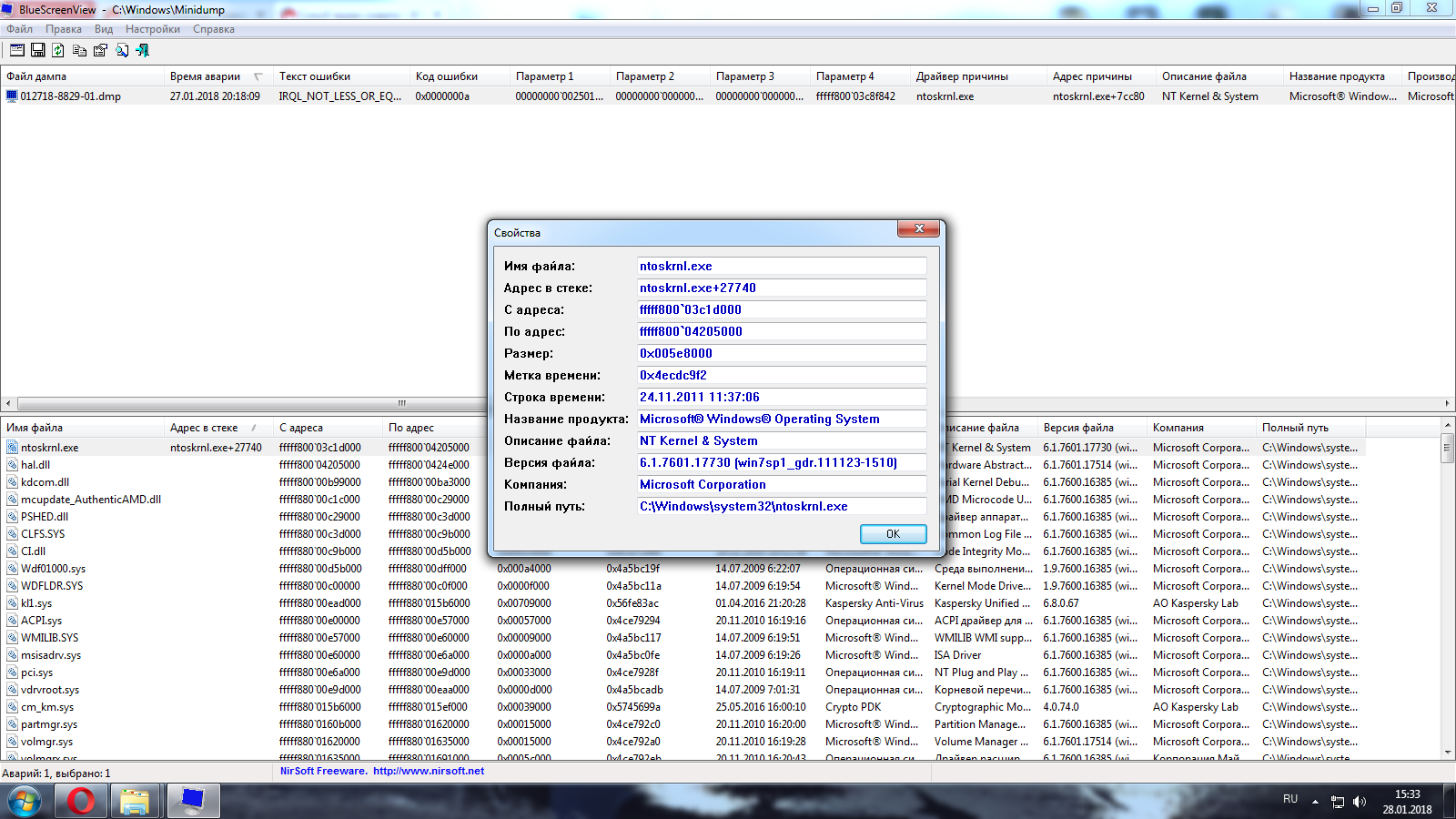Click the ntoskrnl.exe+7cc80 cause address cell
This screenshot has height=819, width=1456.
1099,96
